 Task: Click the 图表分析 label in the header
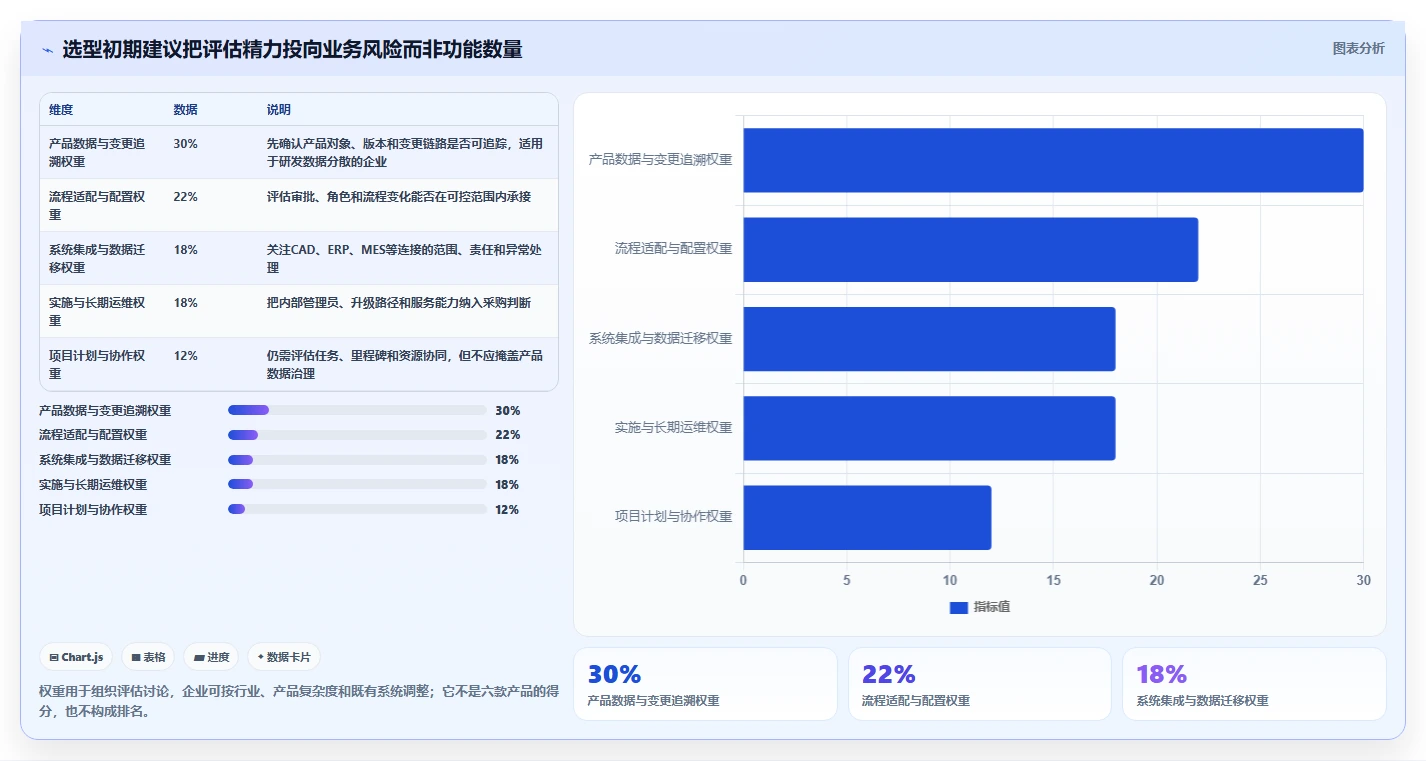1359,48
